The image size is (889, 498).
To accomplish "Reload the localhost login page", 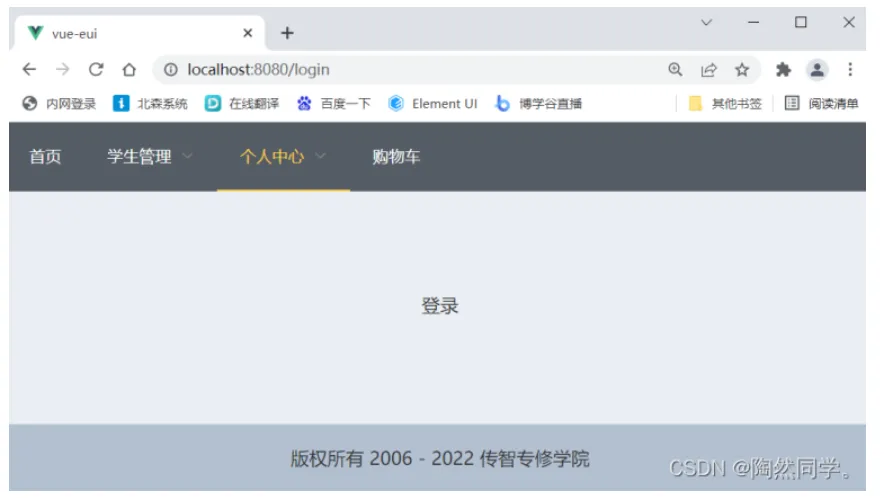I will click(96, 69).
